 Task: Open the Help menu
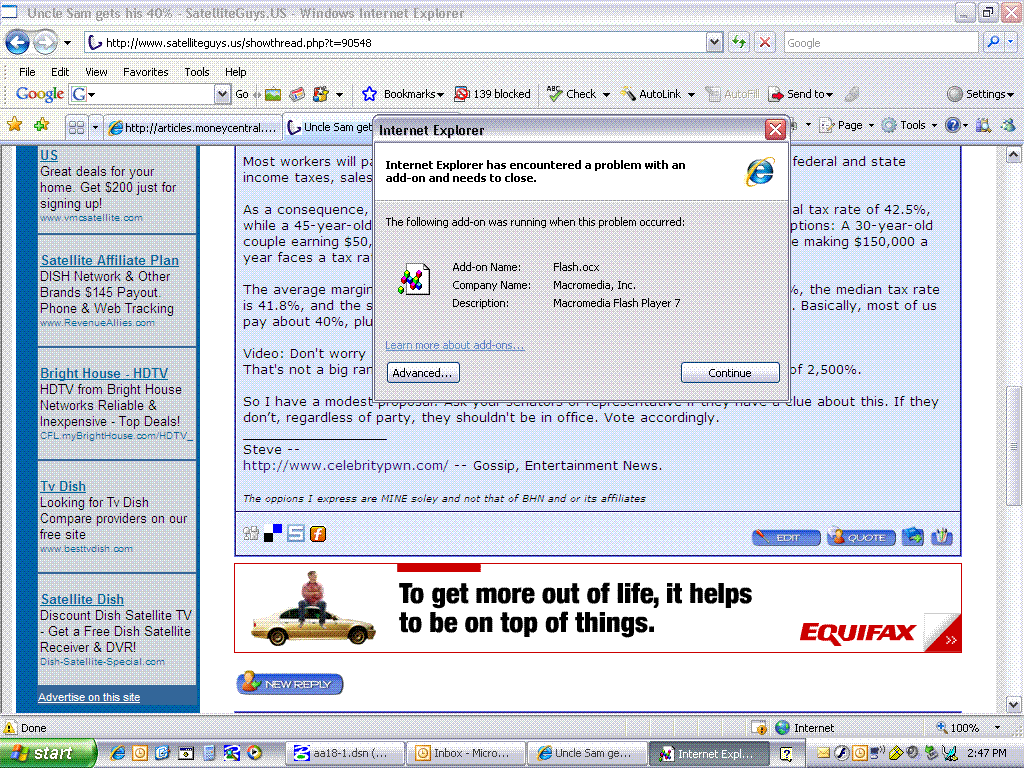[236, 72]
